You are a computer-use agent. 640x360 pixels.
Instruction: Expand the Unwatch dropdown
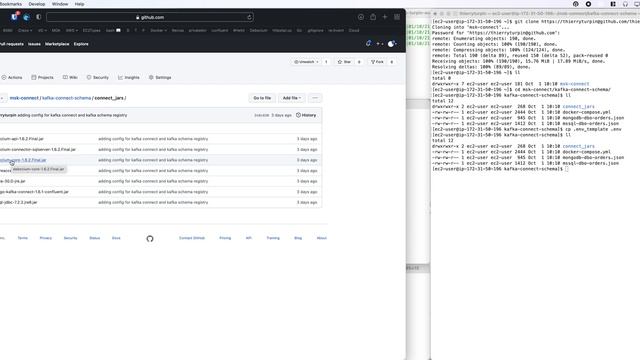pyautogui.click(x=306, y=62)
